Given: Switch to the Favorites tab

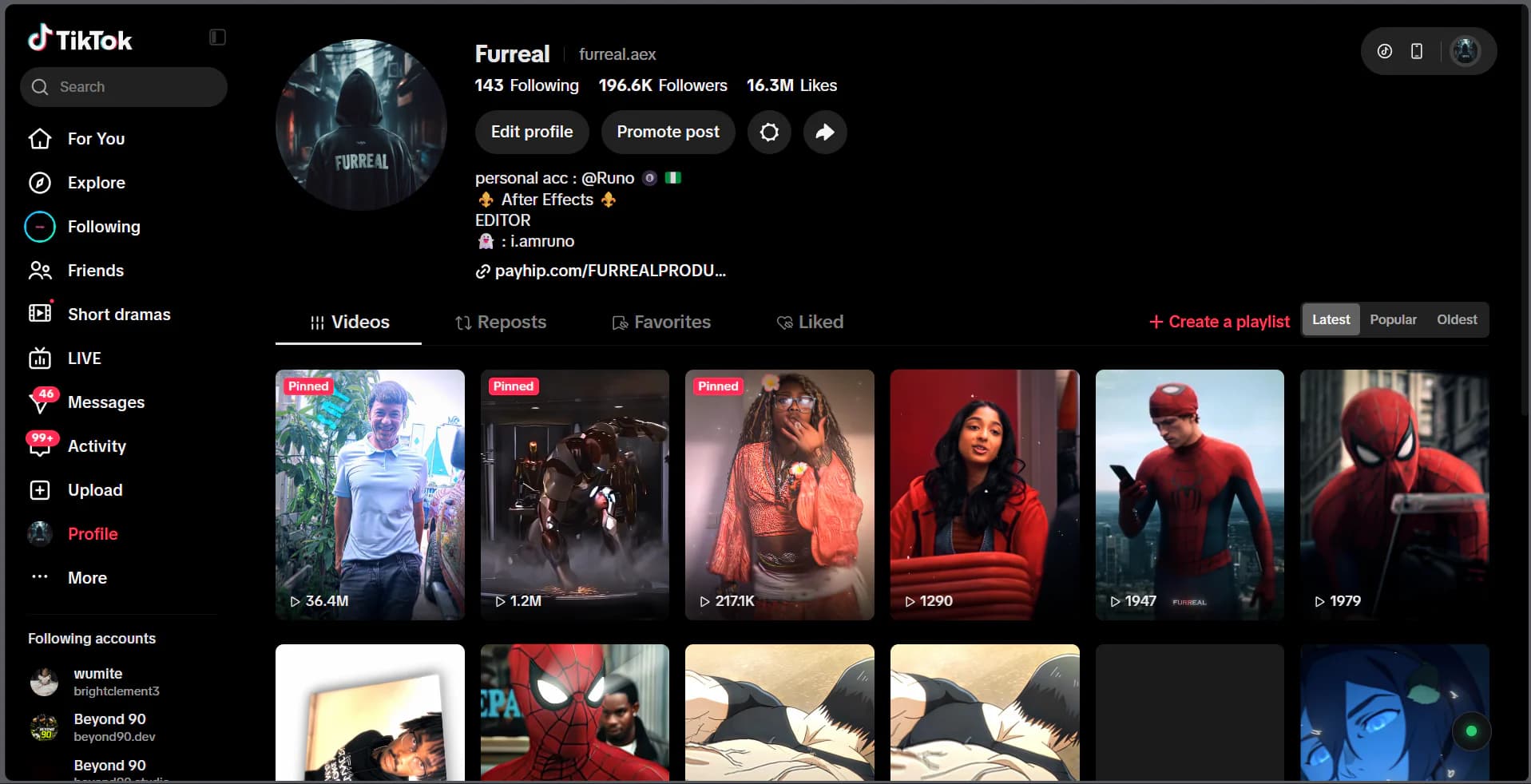Looking at the screenshot, I should point(661,323).
